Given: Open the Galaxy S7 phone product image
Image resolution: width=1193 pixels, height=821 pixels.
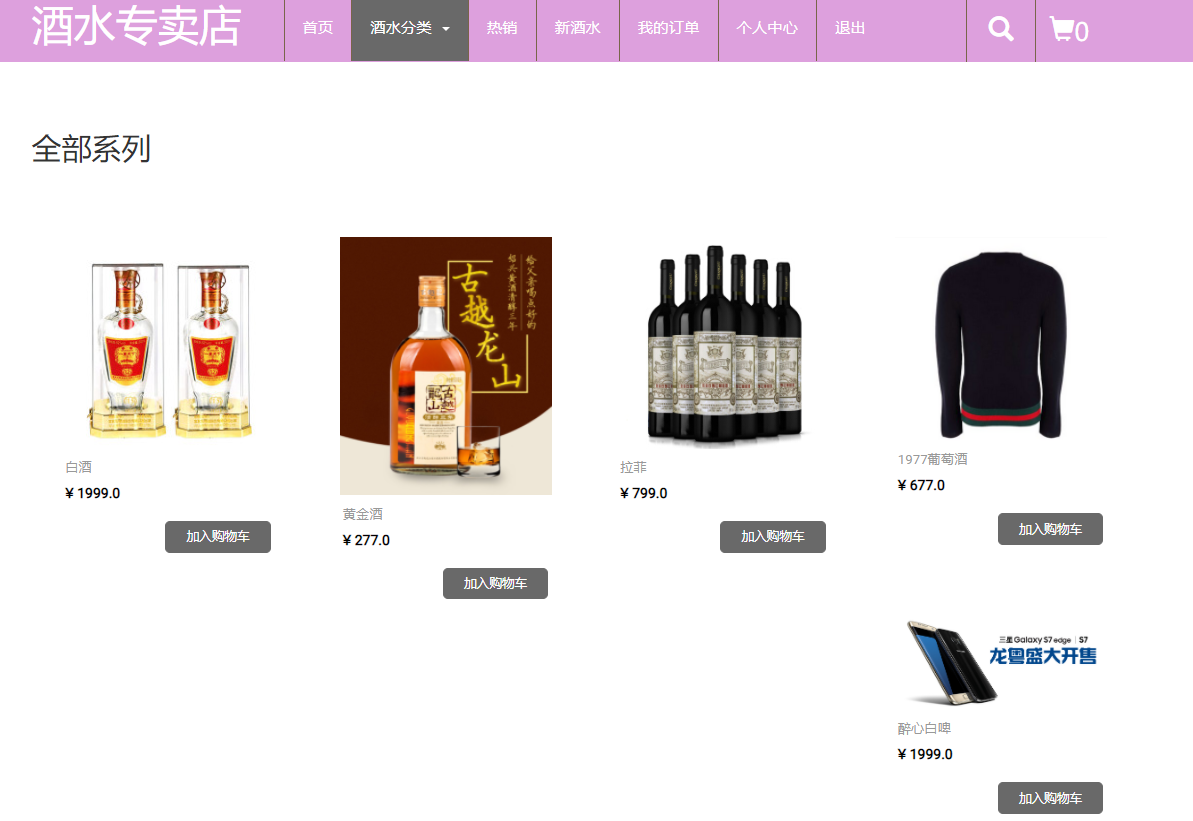Looking at the screenshot, I should (1001, 663).
